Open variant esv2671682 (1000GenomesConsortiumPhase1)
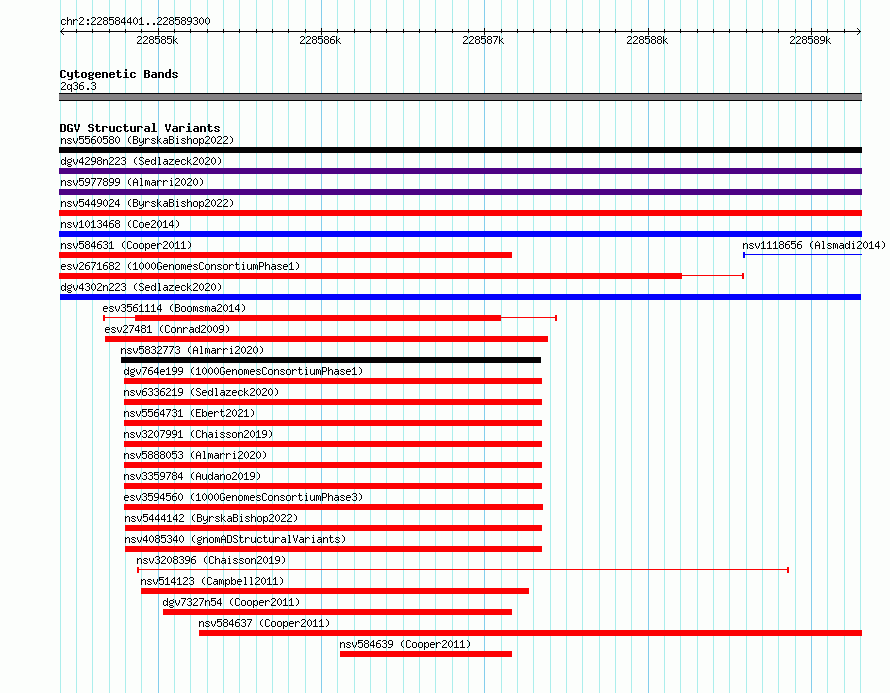The height and width of the screenshot is (693, 890). [x=180, y=266]
